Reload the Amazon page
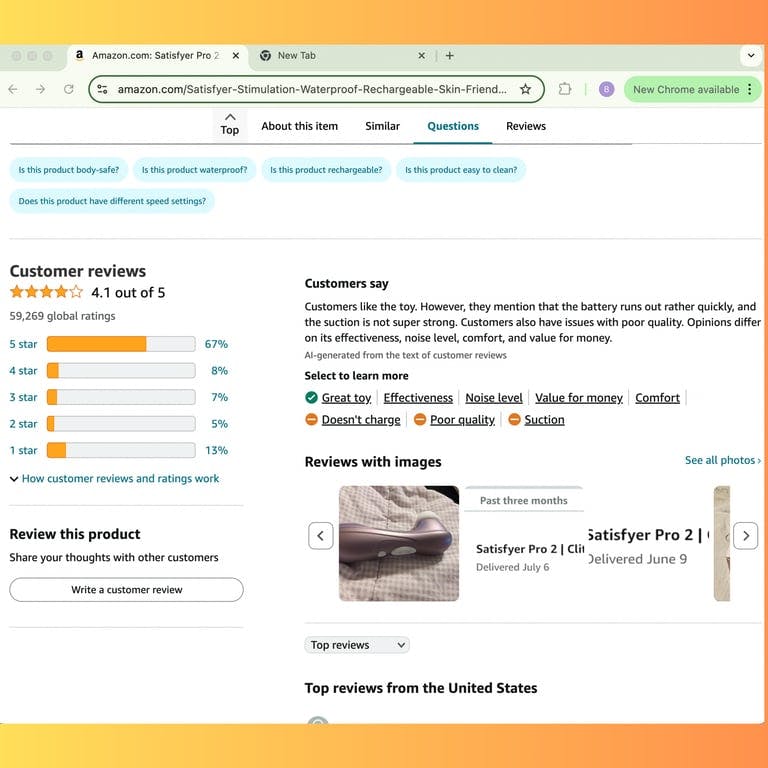 [69, 89]
